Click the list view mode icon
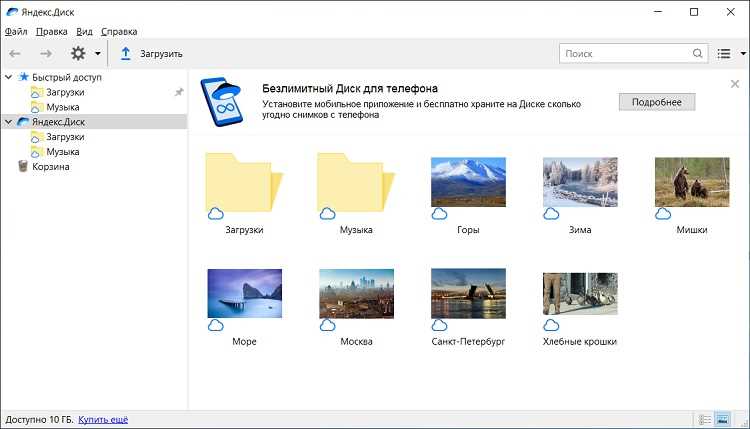 724,54
